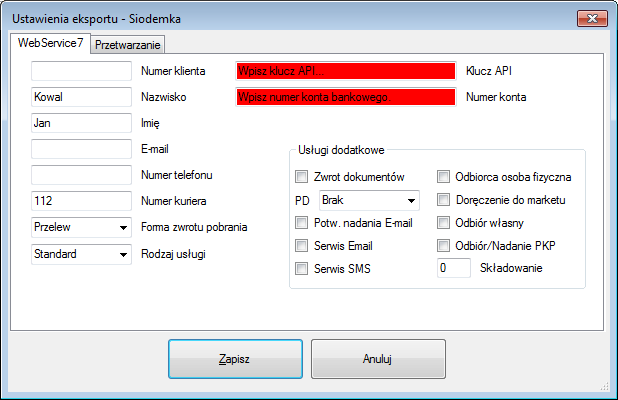The image size is (618, 400).
Task: Click the window resize grip corner
Action: 605,387
